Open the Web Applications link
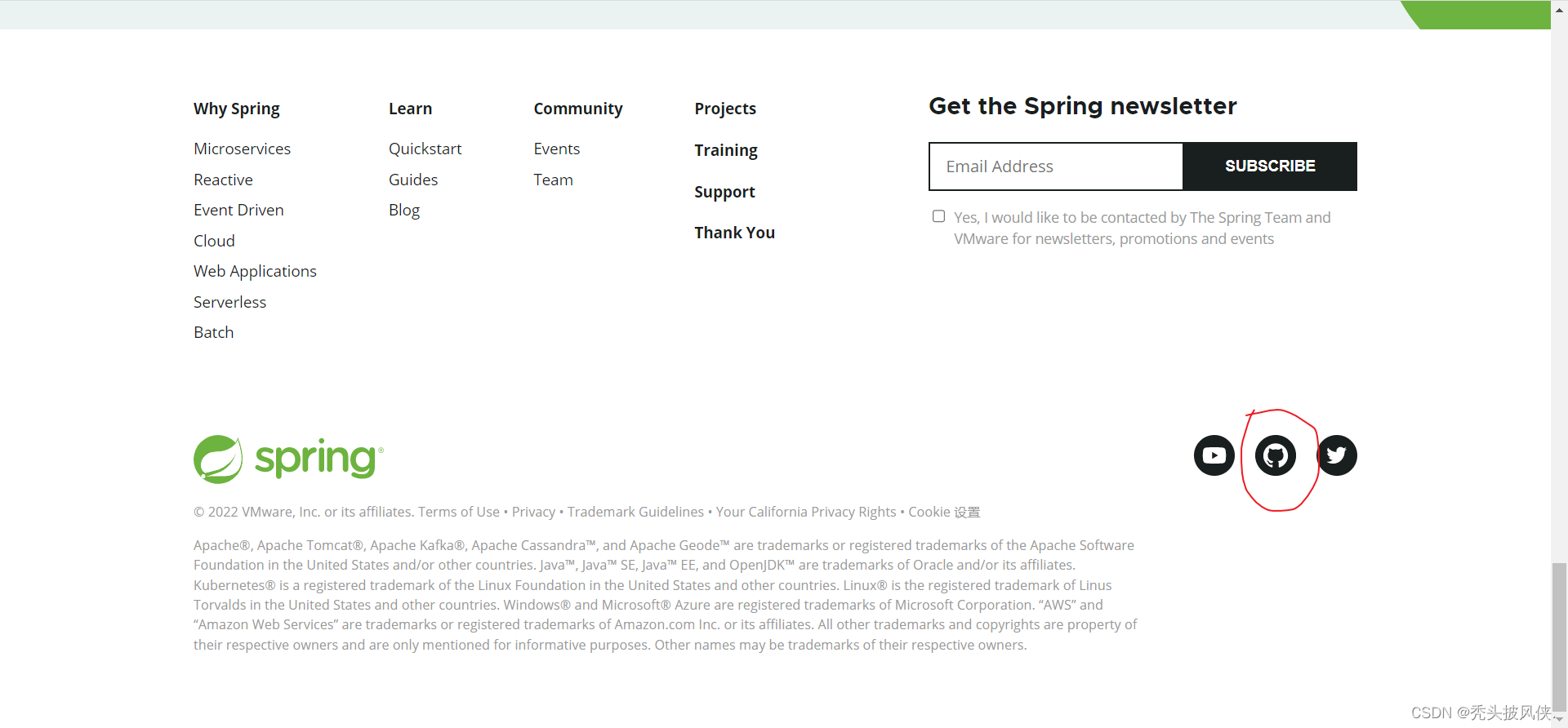This screenshot has width=1568, height=728. pos(255,271)
